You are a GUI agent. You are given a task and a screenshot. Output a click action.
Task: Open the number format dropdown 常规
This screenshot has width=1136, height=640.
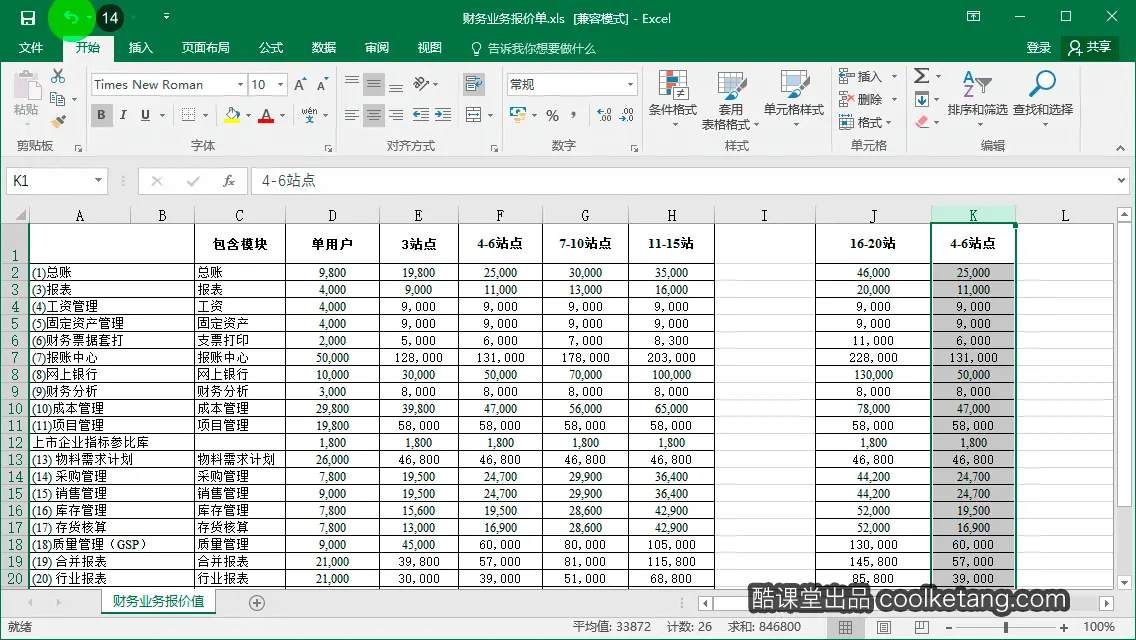(630, 85)
